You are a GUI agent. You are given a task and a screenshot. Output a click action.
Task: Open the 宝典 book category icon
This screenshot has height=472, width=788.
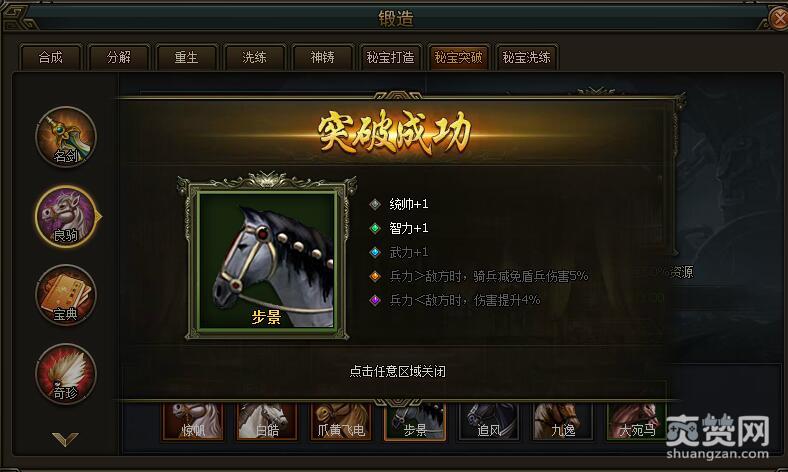[x=66, y=295]
